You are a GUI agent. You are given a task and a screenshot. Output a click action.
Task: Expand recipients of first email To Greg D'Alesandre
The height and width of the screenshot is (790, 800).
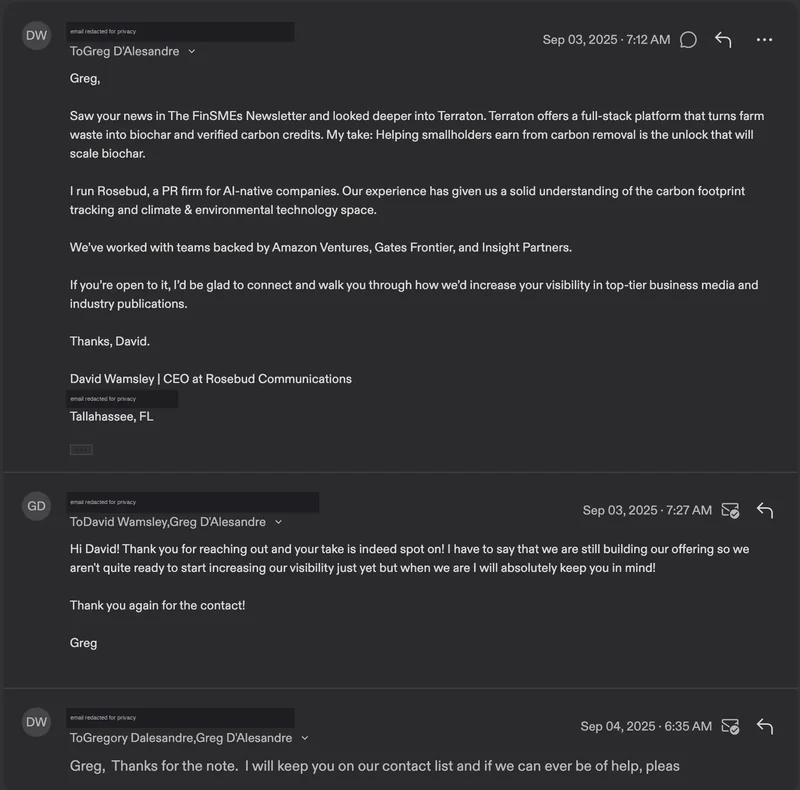192,52
